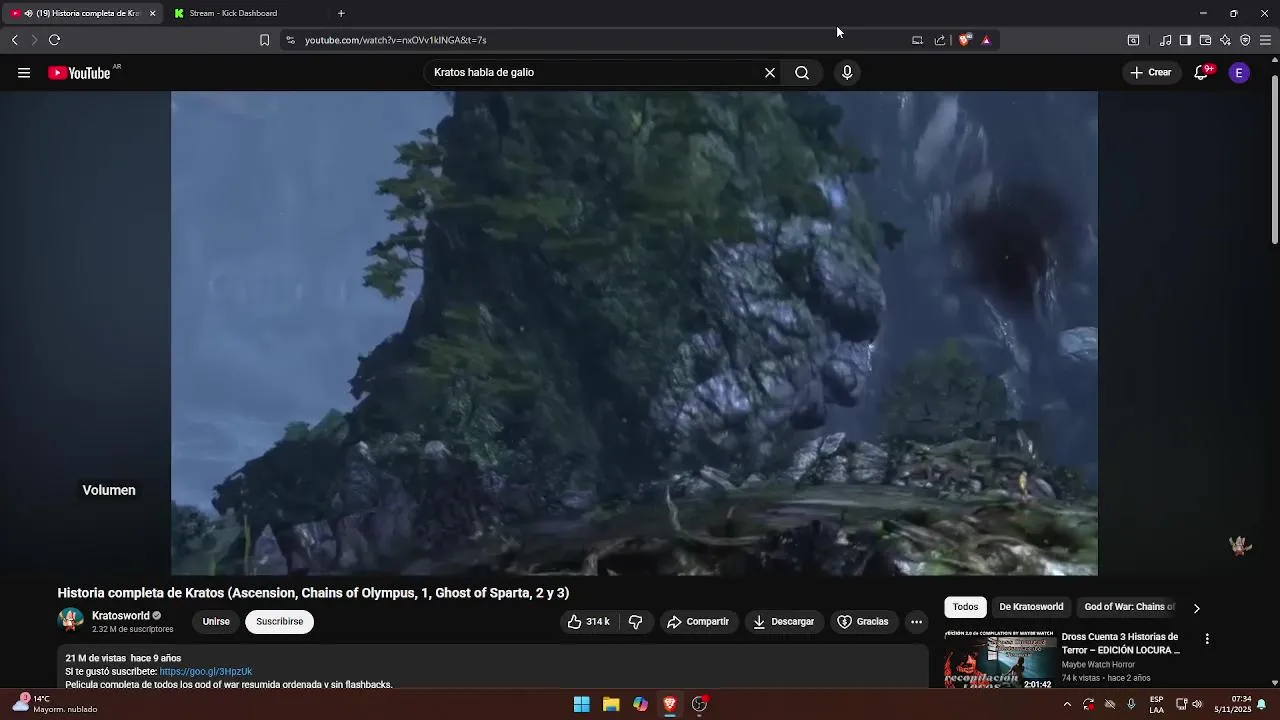Open the account avatar menu

[x=1239, y=73]
